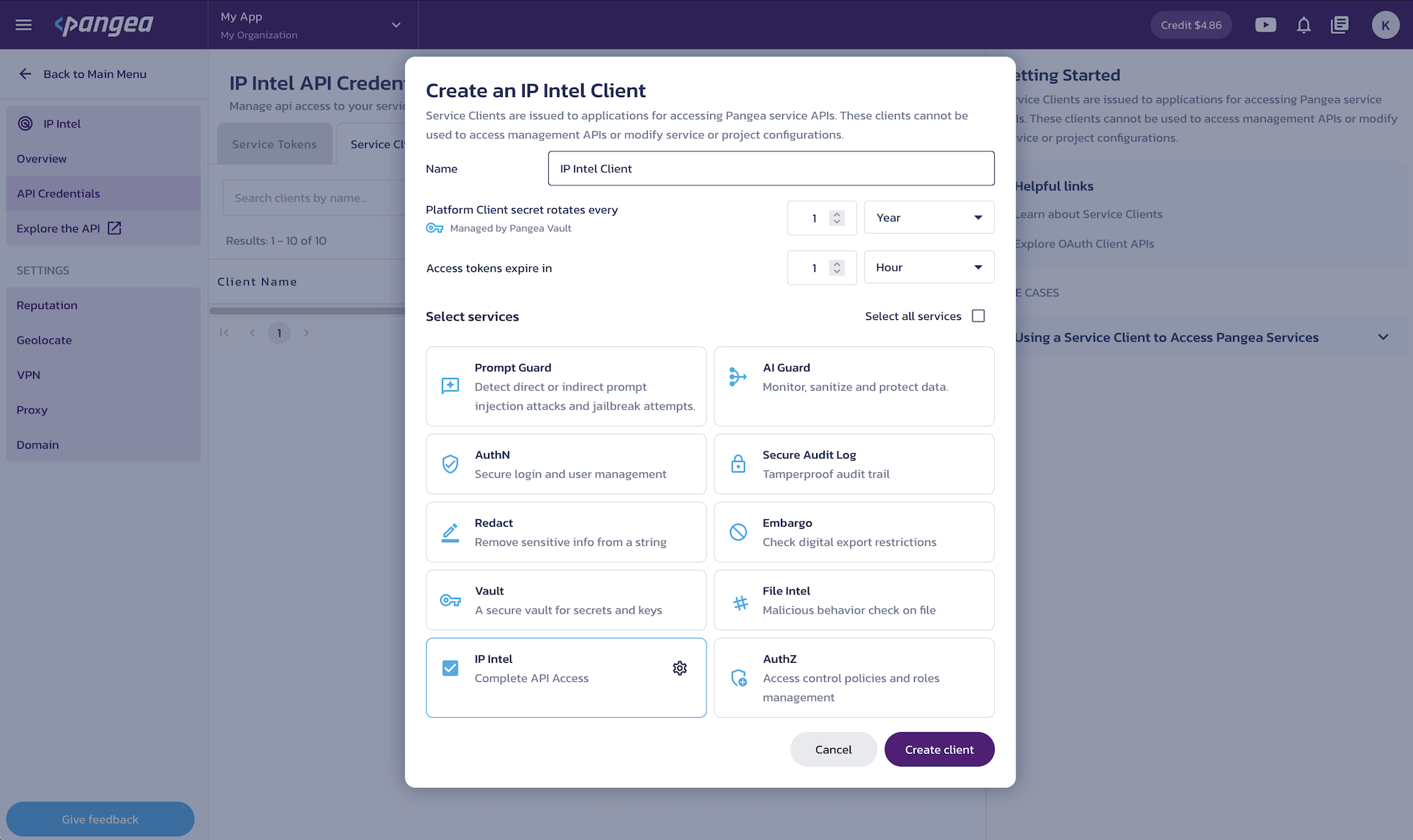Open Explore OAuth Client APIs link
This screenshot has width=1413, height=840.
1084,243
